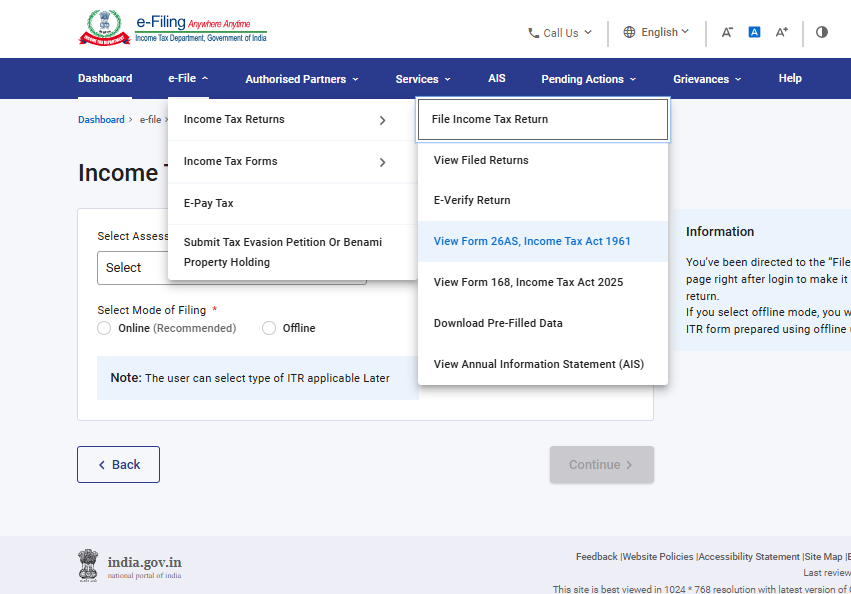This screenshot has height=594, width=851.
Task: Select View Form 168, Income Tax Act 2025
Action: 543,282
